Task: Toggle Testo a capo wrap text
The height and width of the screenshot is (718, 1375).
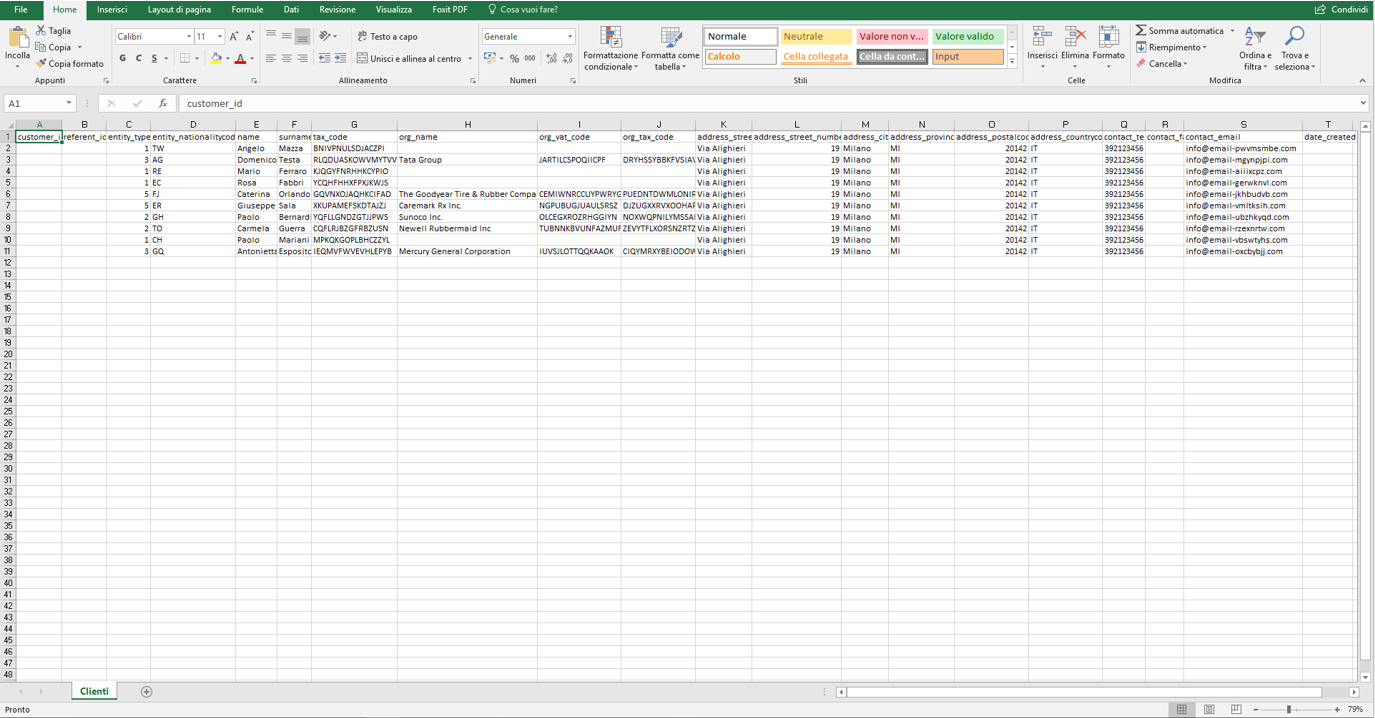Action: (387, 36)
